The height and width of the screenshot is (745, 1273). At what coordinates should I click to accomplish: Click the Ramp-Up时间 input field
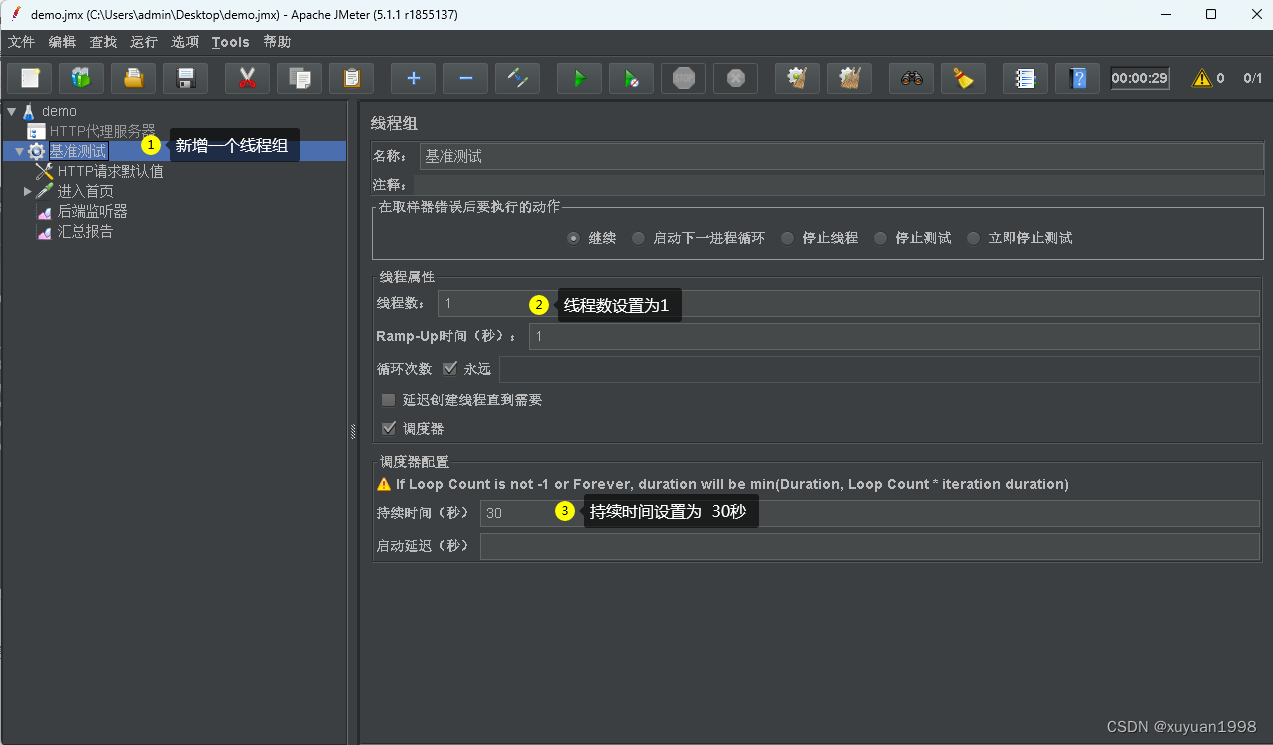coord(894,336)
